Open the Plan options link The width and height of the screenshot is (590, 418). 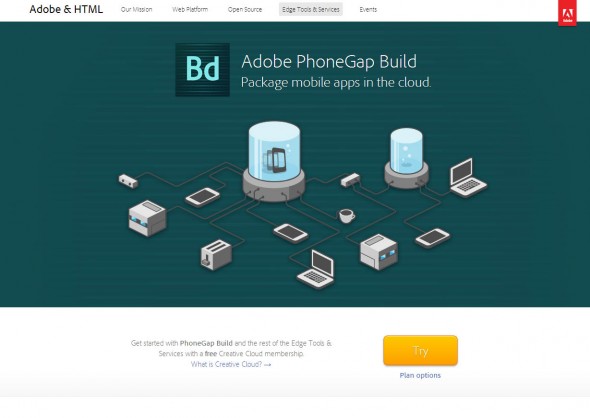tap(420, 375)
